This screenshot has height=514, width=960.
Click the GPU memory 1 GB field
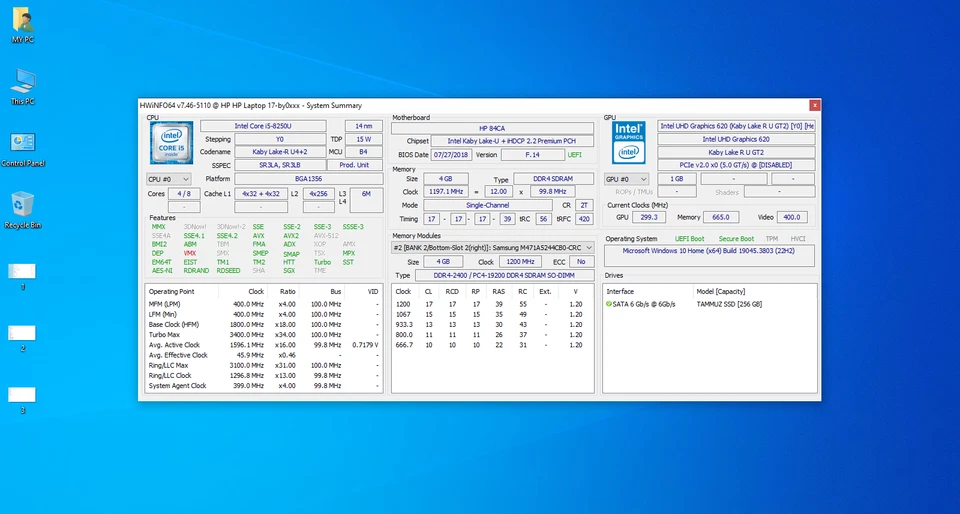point(677,179)
